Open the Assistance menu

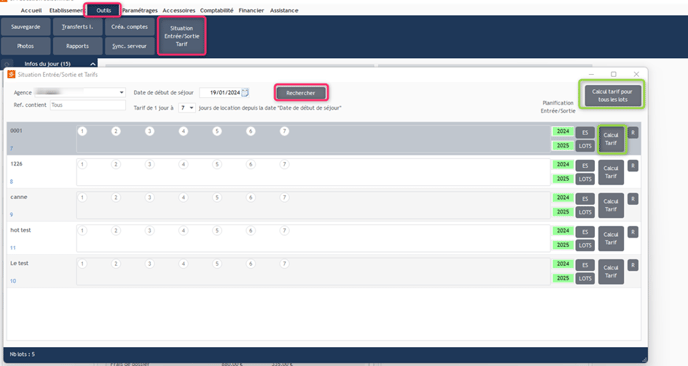click(x=284, y=10)
